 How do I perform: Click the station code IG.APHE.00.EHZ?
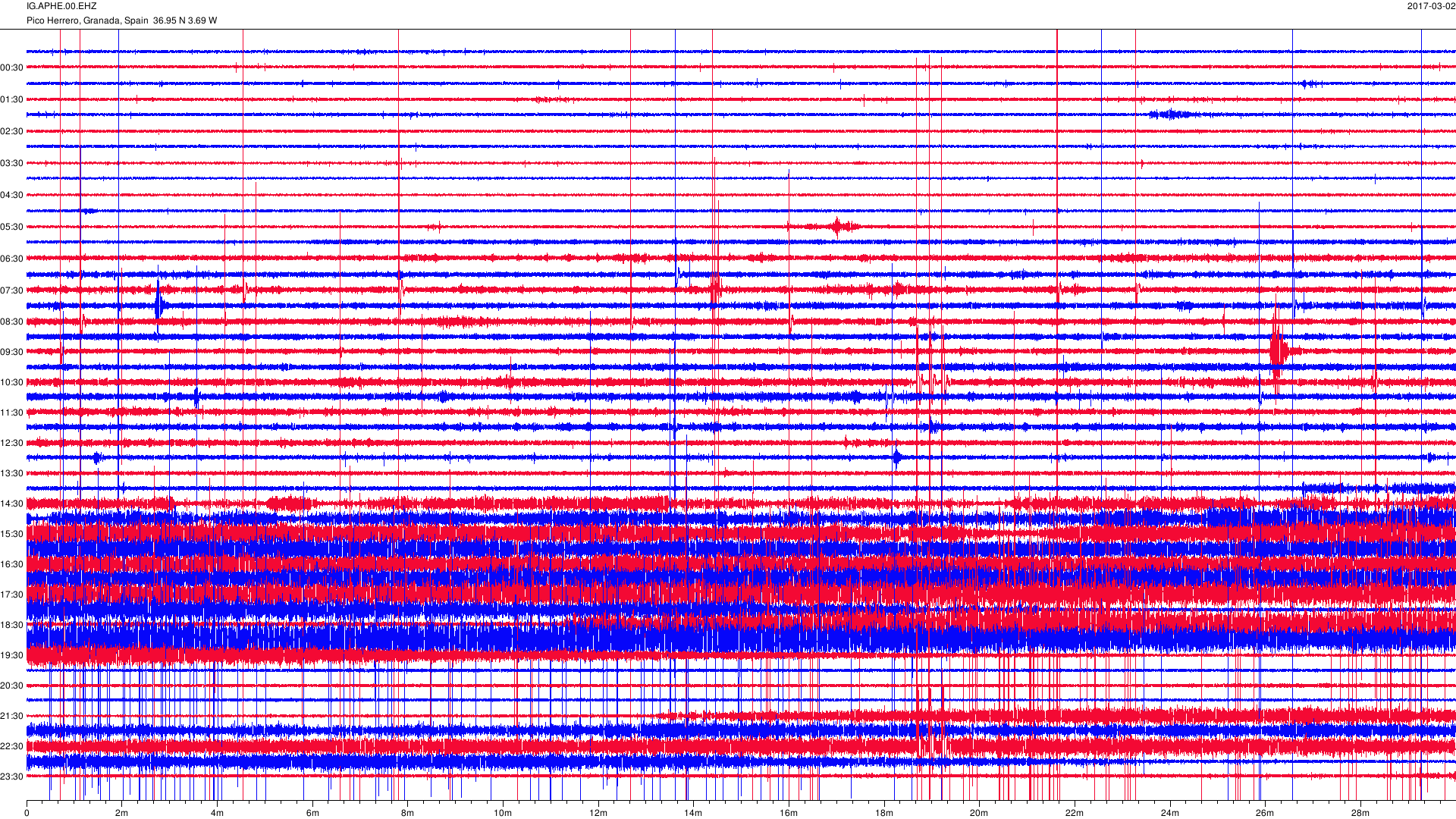coord(61,6)
